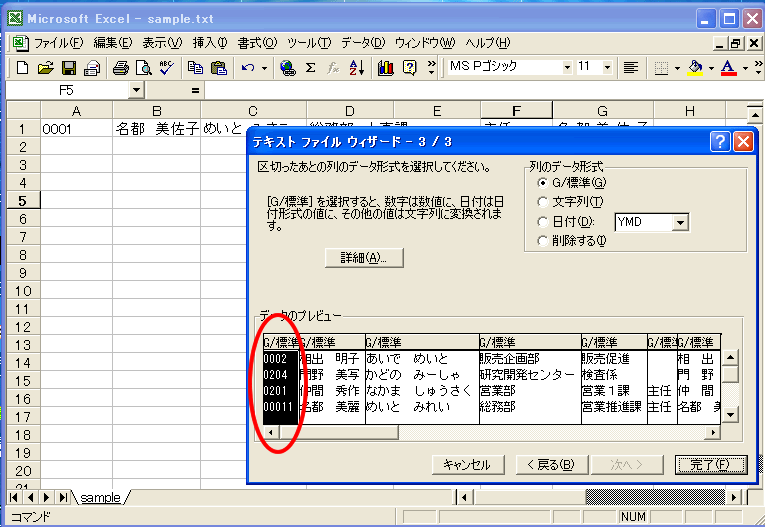Select the 販売企画部 preview column cell

click(x=509, y=359)
